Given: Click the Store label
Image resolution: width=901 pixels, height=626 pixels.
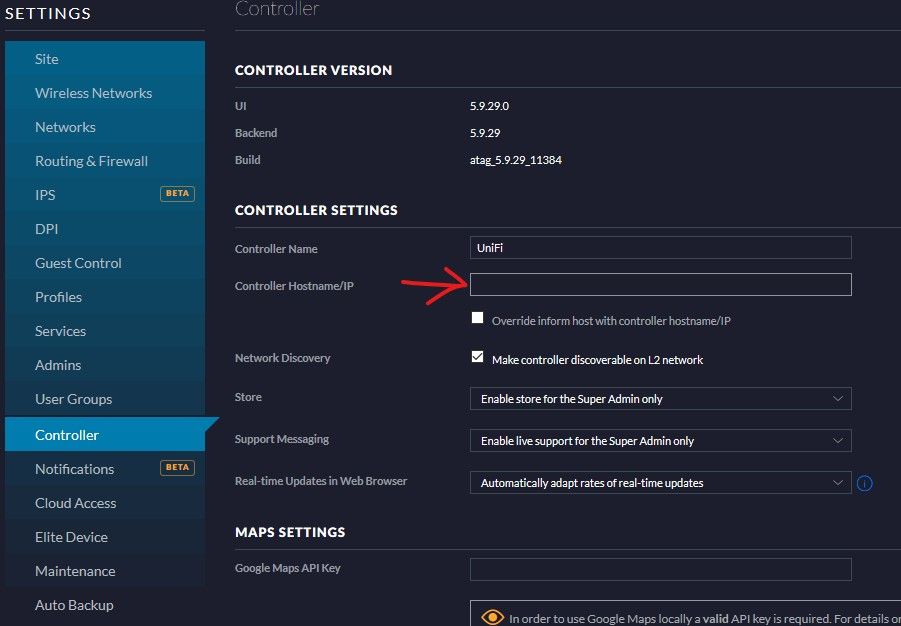Looking at the screenshot, I should coord(248,397).
